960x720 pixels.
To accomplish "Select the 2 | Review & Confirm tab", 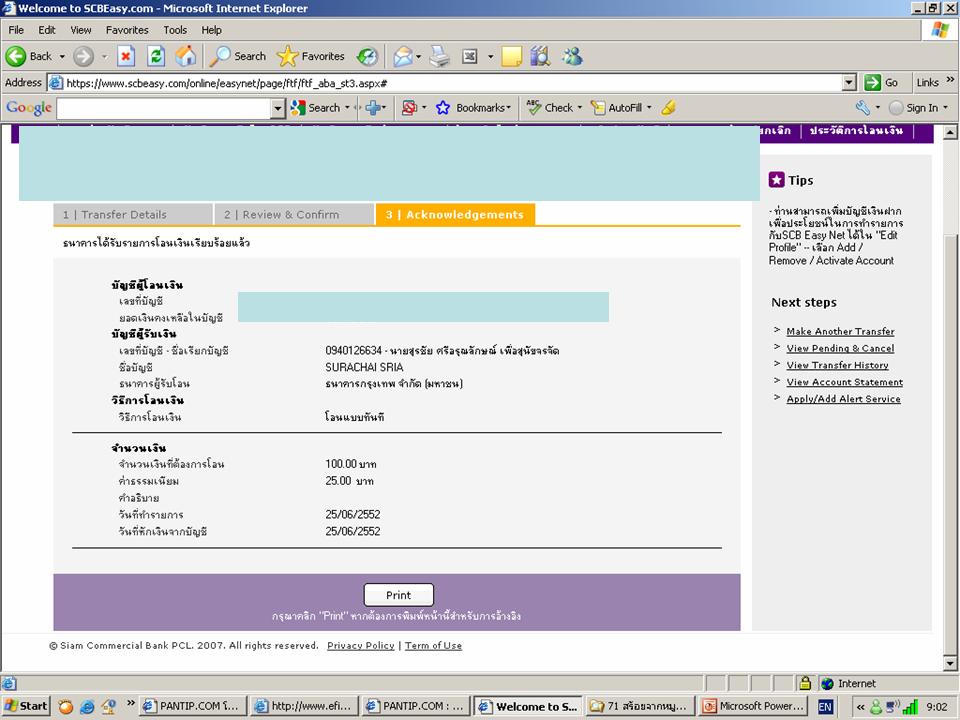I will (x=294, y=215).
